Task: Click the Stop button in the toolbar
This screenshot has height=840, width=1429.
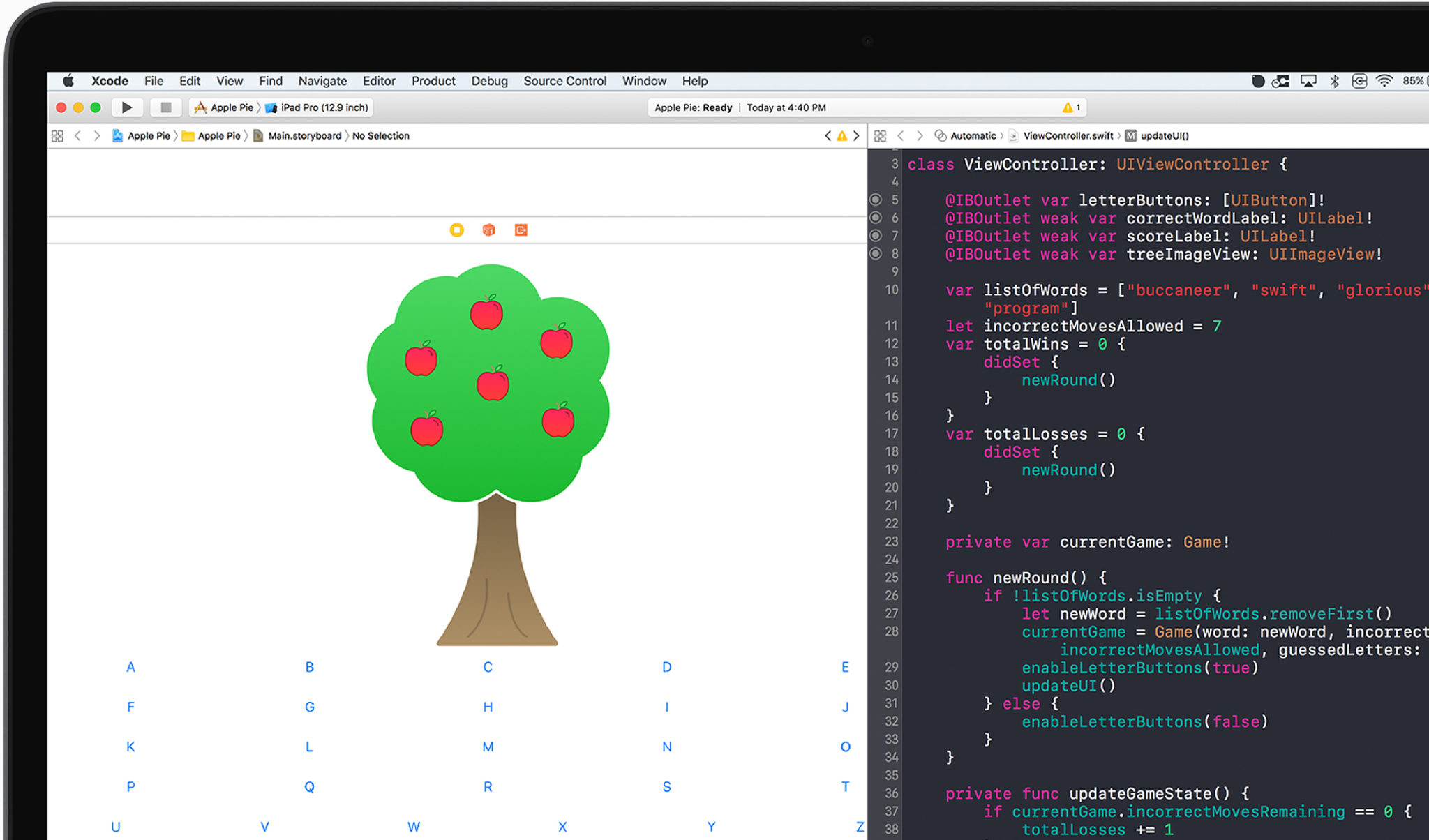Action: [x=165, y=107]
